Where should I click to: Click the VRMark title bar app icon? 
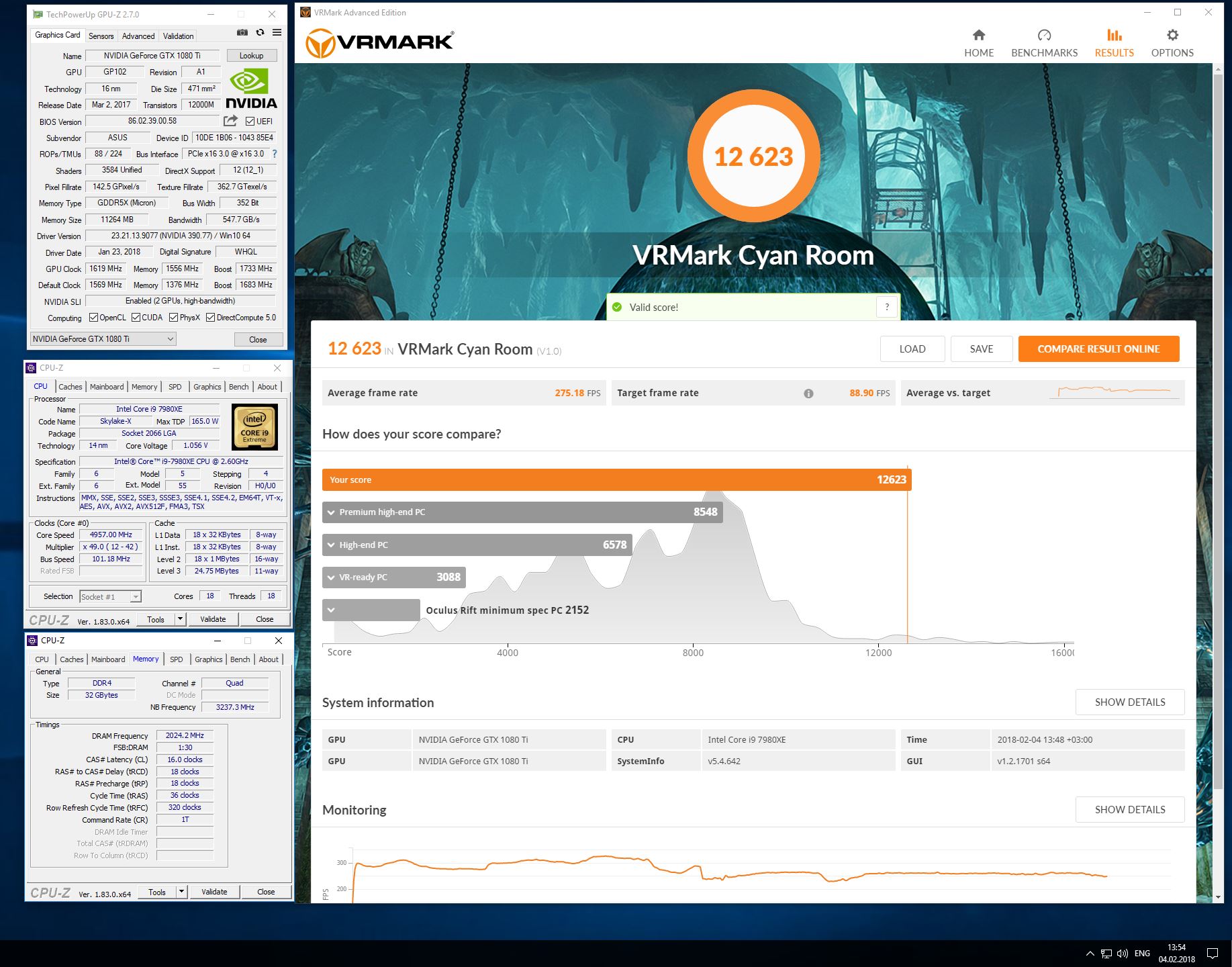(x=305, y=12)
